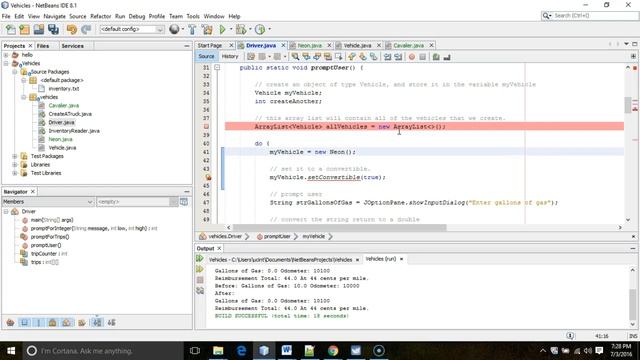
Task: Click the Open Project toolbar icon
Action: point(39,29)
